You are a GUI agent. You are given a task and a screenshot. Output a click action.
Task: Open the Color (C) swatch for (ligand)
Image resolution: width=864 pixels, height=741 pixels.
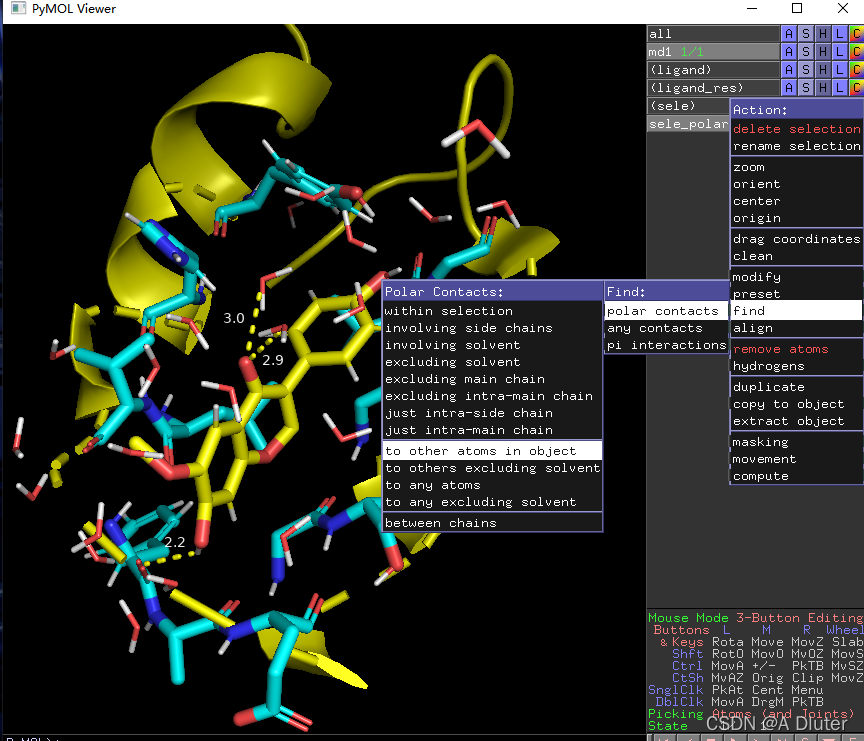coord(856,70)
